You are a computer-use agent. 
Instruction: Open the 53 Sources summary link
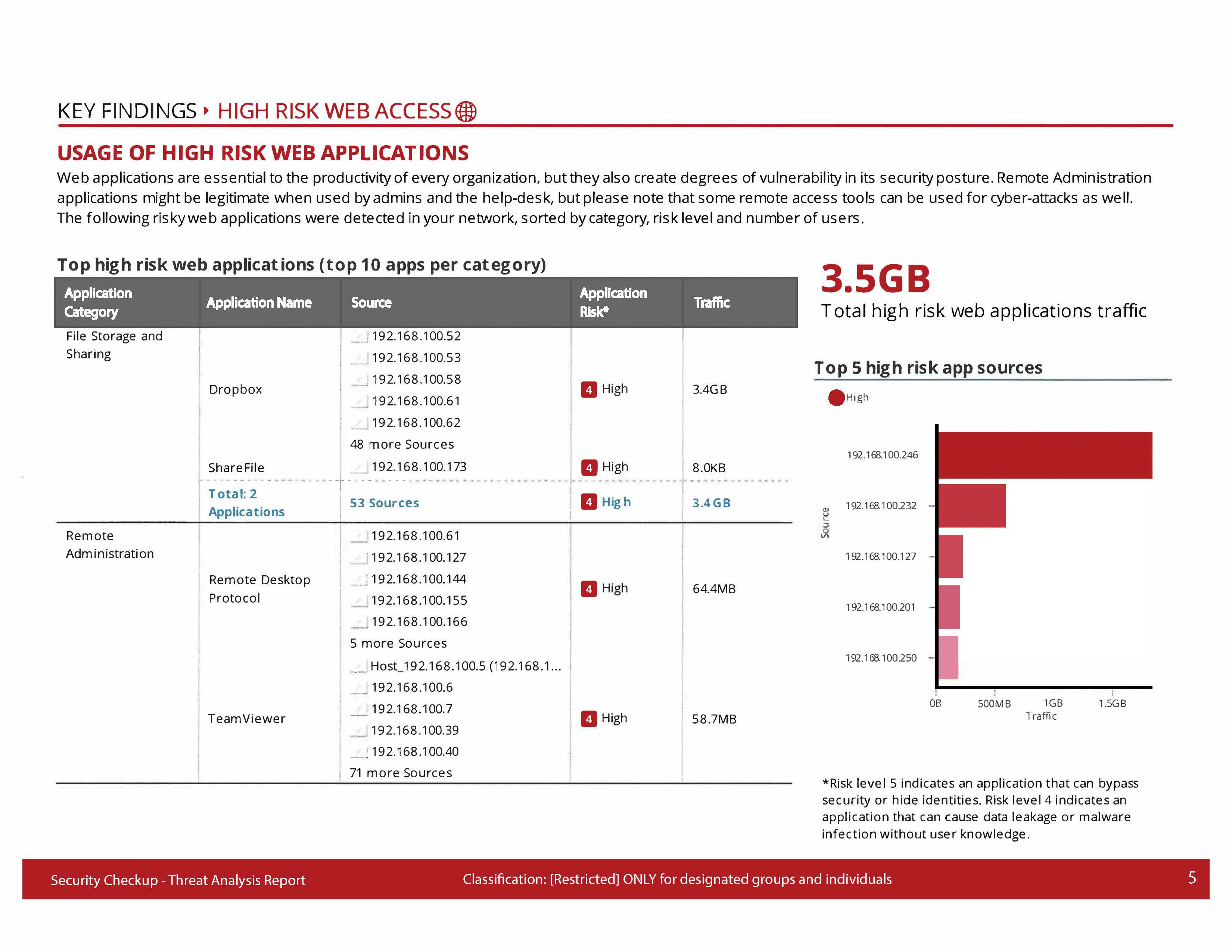click(384, 503)
